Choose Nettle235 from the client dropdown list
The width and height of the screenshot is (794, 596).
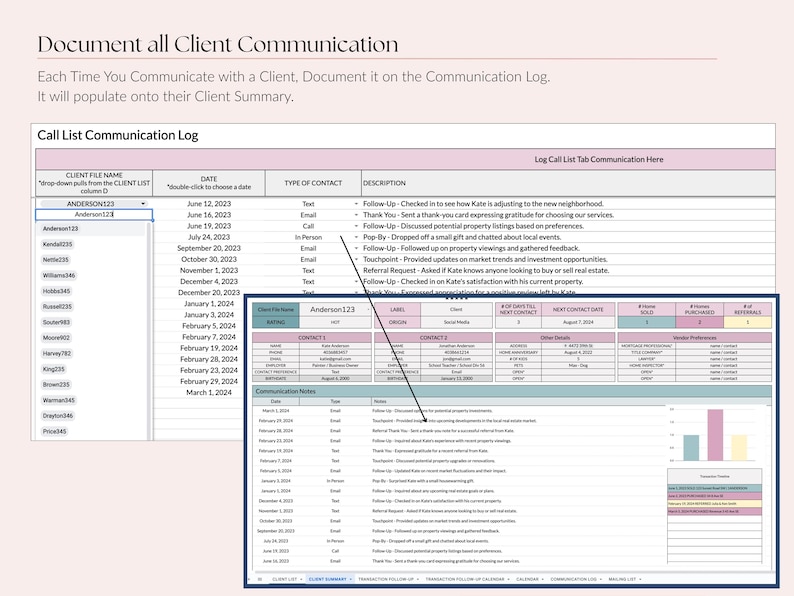(56, 260)
